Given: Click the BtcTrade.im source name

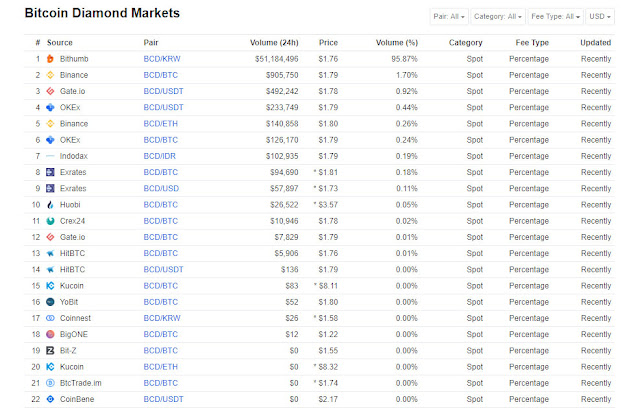Looking at the screenshot, I should point(80,383).
